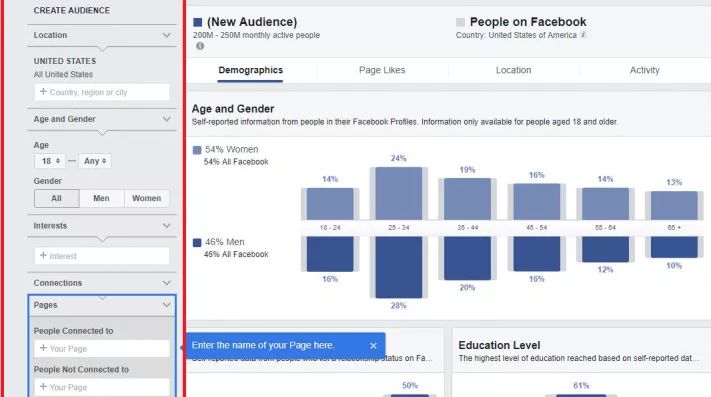Click People Connected to Your Page field
Image resolution: width=711 pixels, height=397 pixels.
tap(102, 349)
